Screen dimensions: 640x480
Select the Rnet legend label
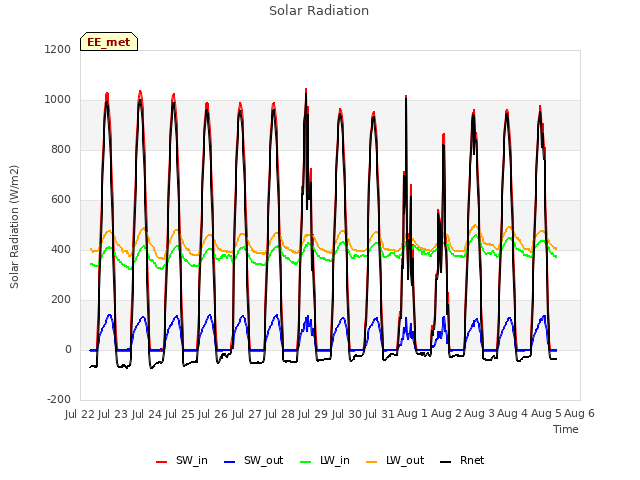pos(472,460)
